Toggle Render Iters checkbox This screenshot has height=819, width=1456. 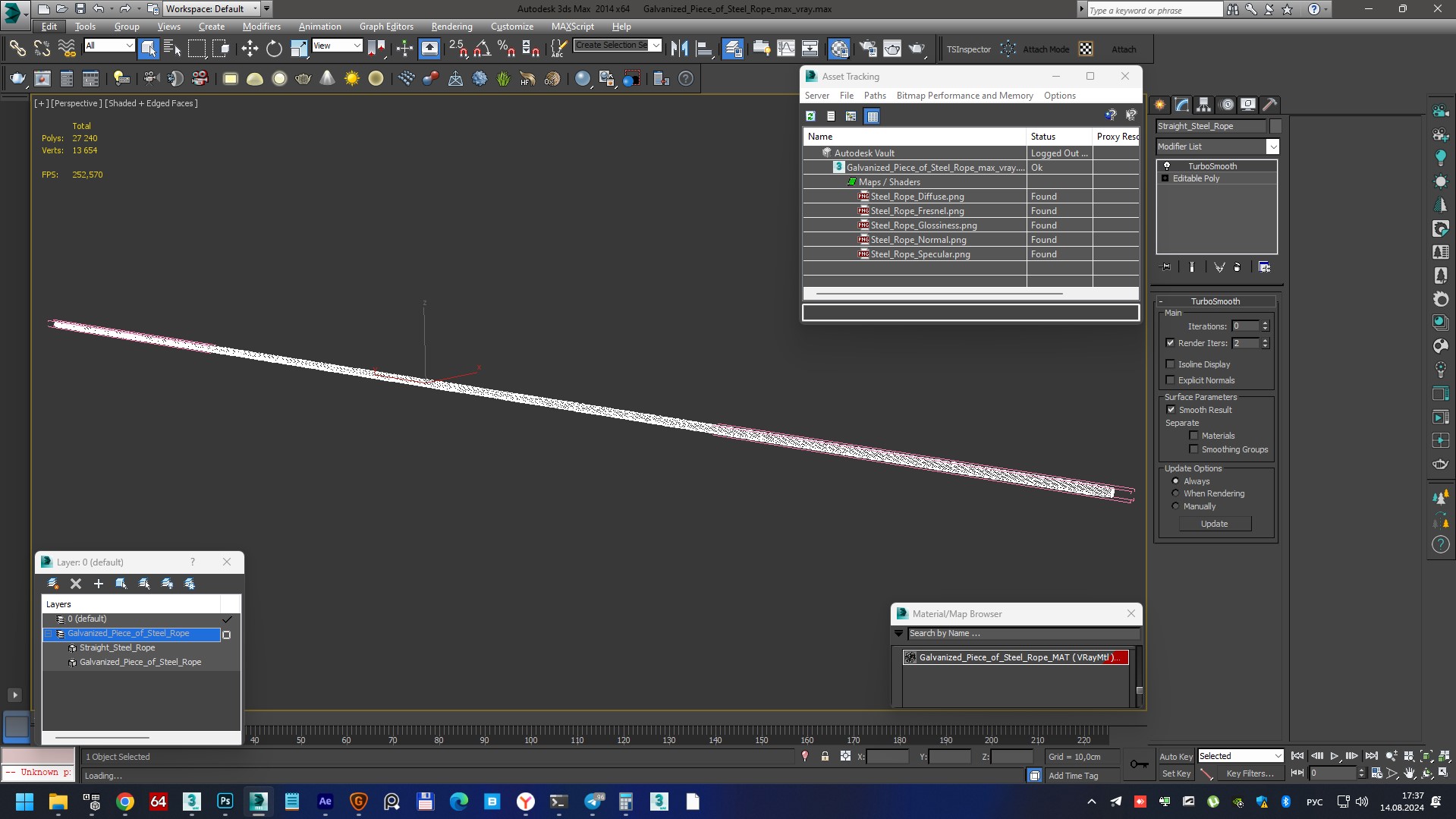point(1170,343)
